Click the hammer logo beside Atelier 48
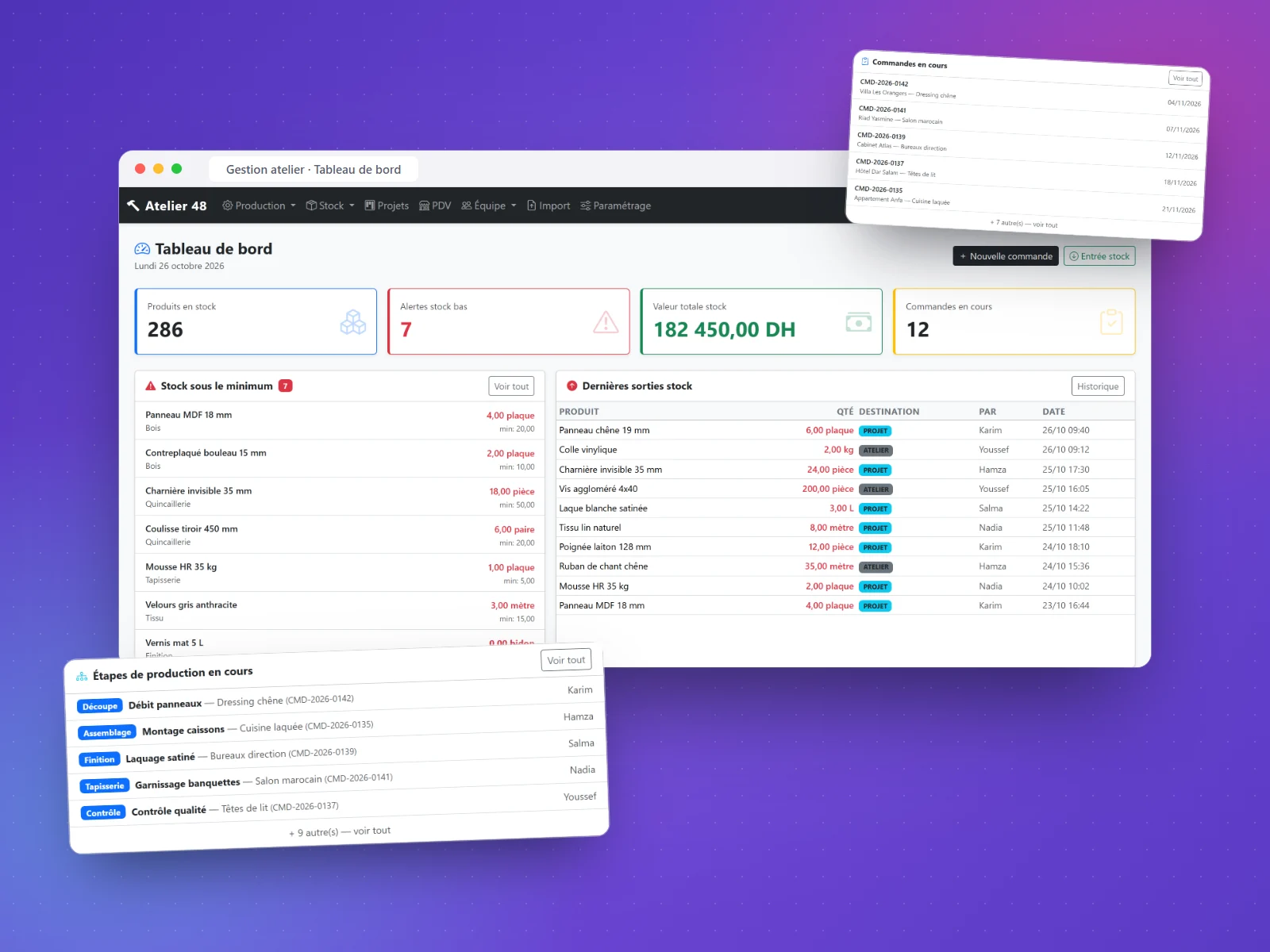1270x952 pixels. click(133, 205)
